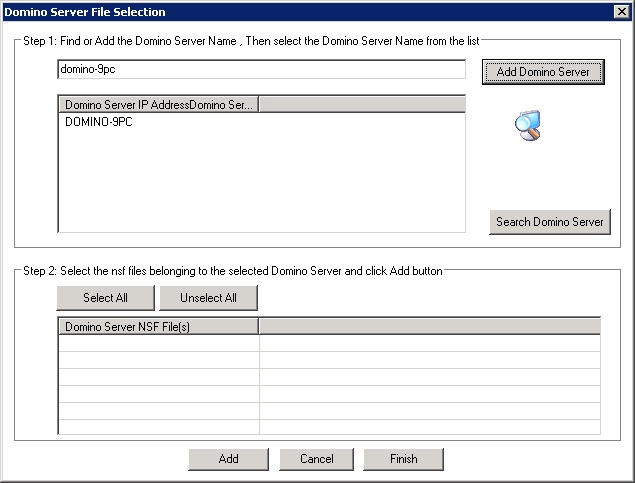Click the Finish button

(403, 459)
